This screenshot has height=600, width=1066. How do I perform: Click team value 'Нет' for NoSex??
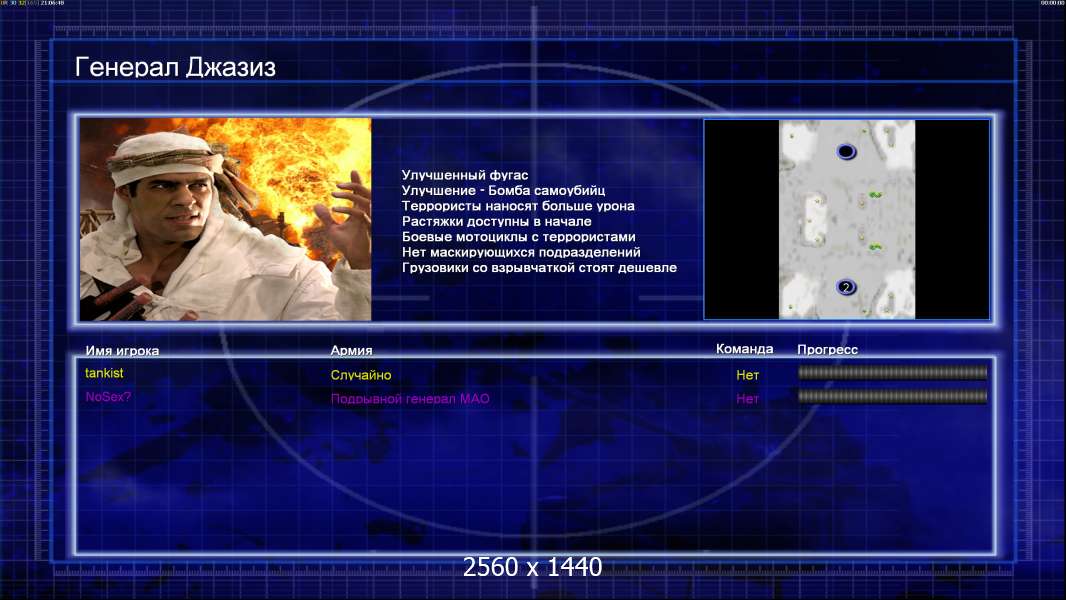747,399
